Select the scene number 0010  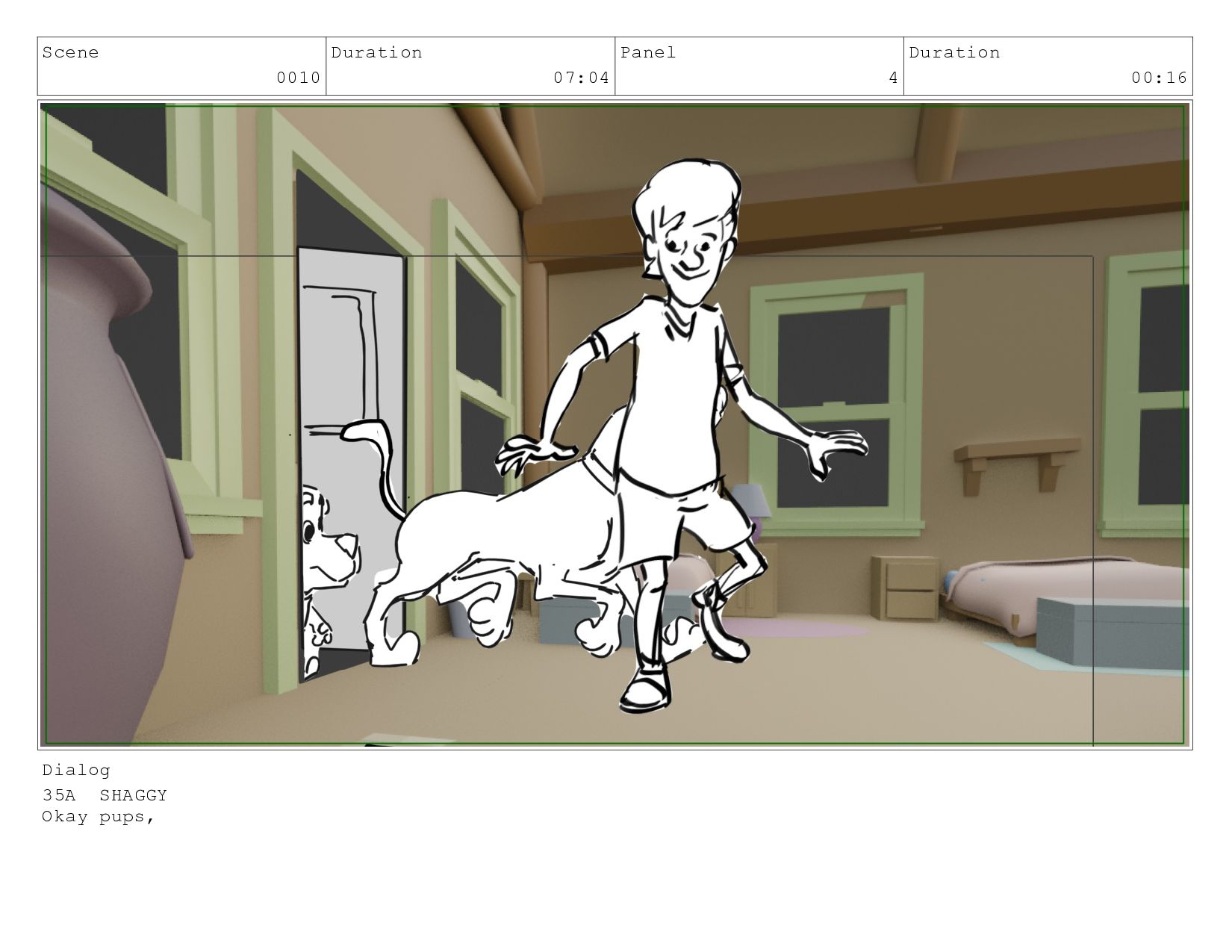pos(298,78)
